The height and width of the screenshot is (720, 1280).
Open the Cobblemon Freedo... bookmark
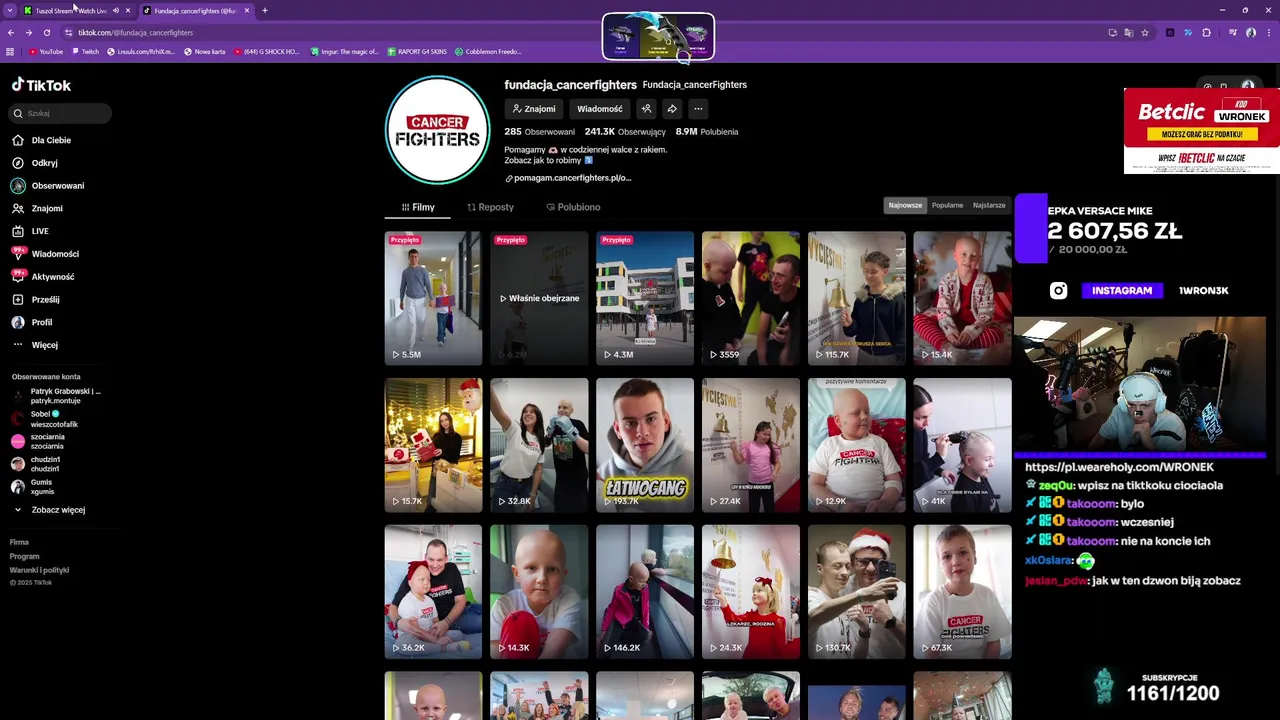pyautogui.click(x=488, y=51)
